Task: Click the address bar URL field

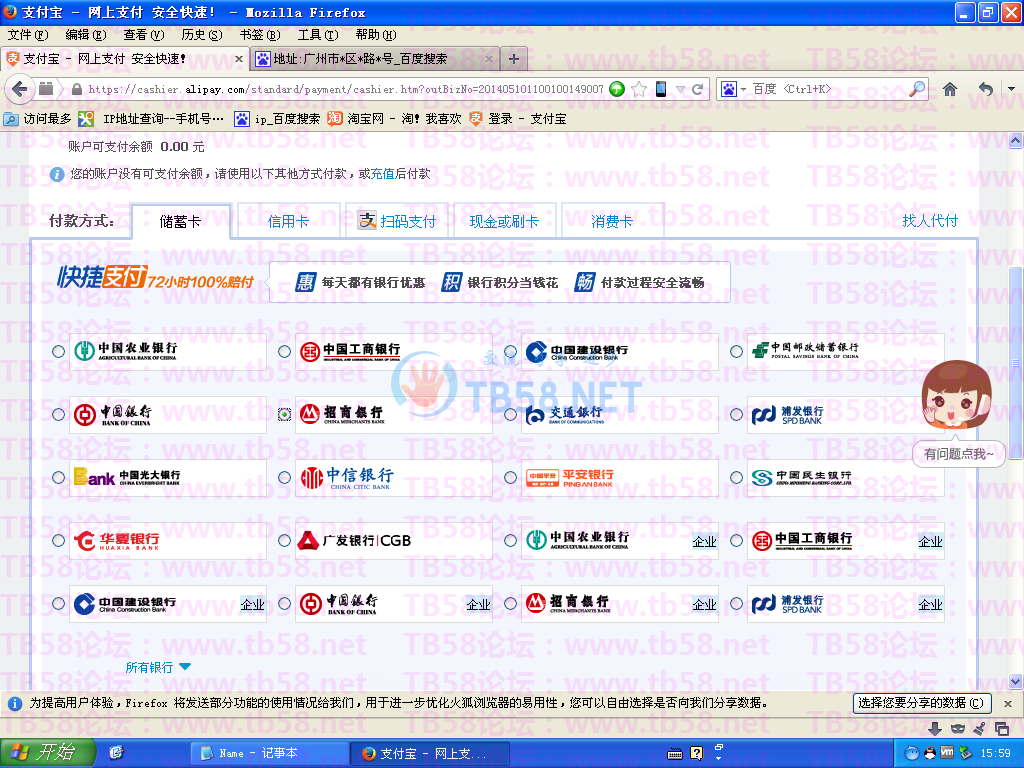Action: pos(346,89)
